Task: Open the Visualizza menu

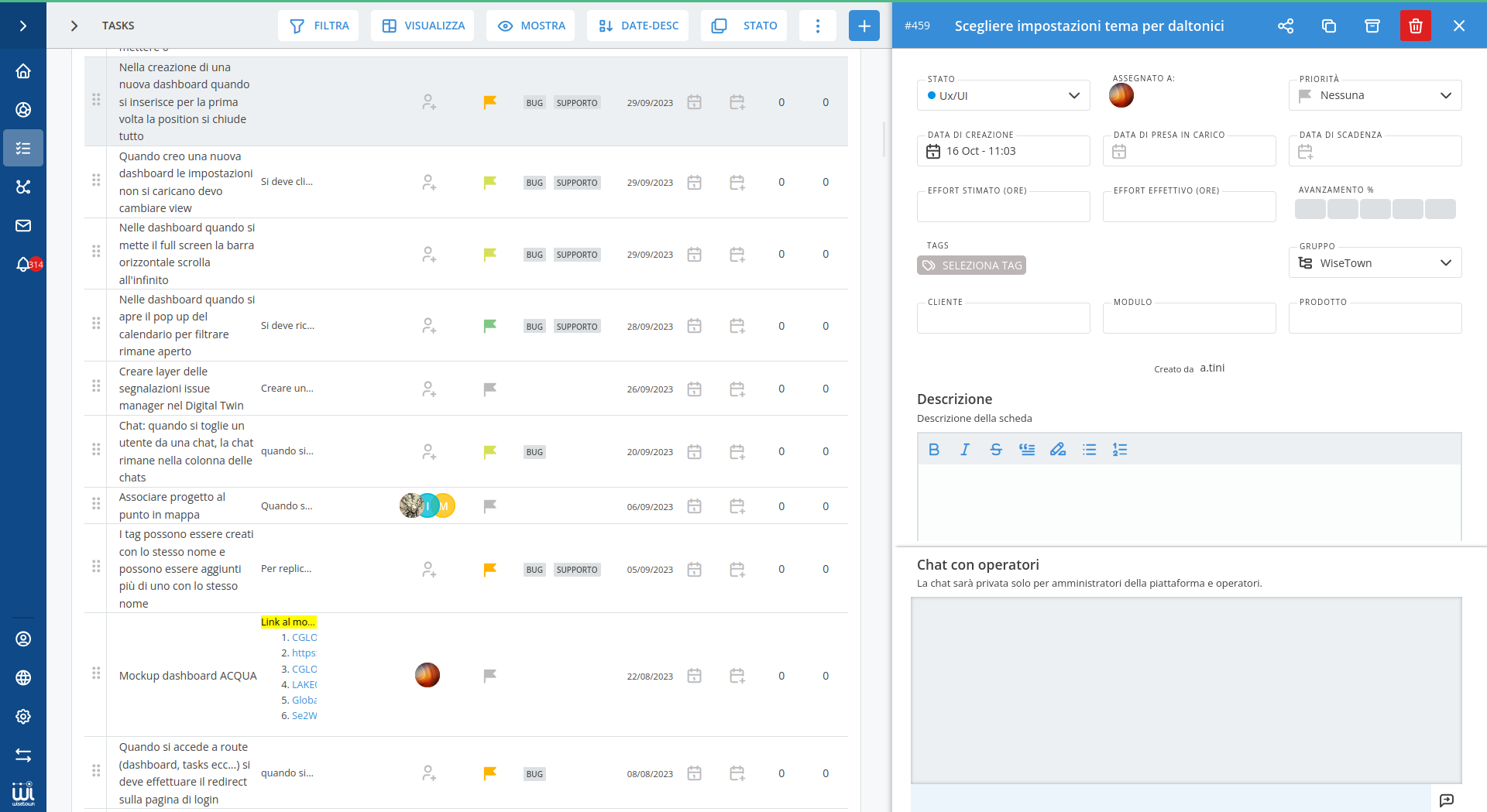Action: (422, 26)
